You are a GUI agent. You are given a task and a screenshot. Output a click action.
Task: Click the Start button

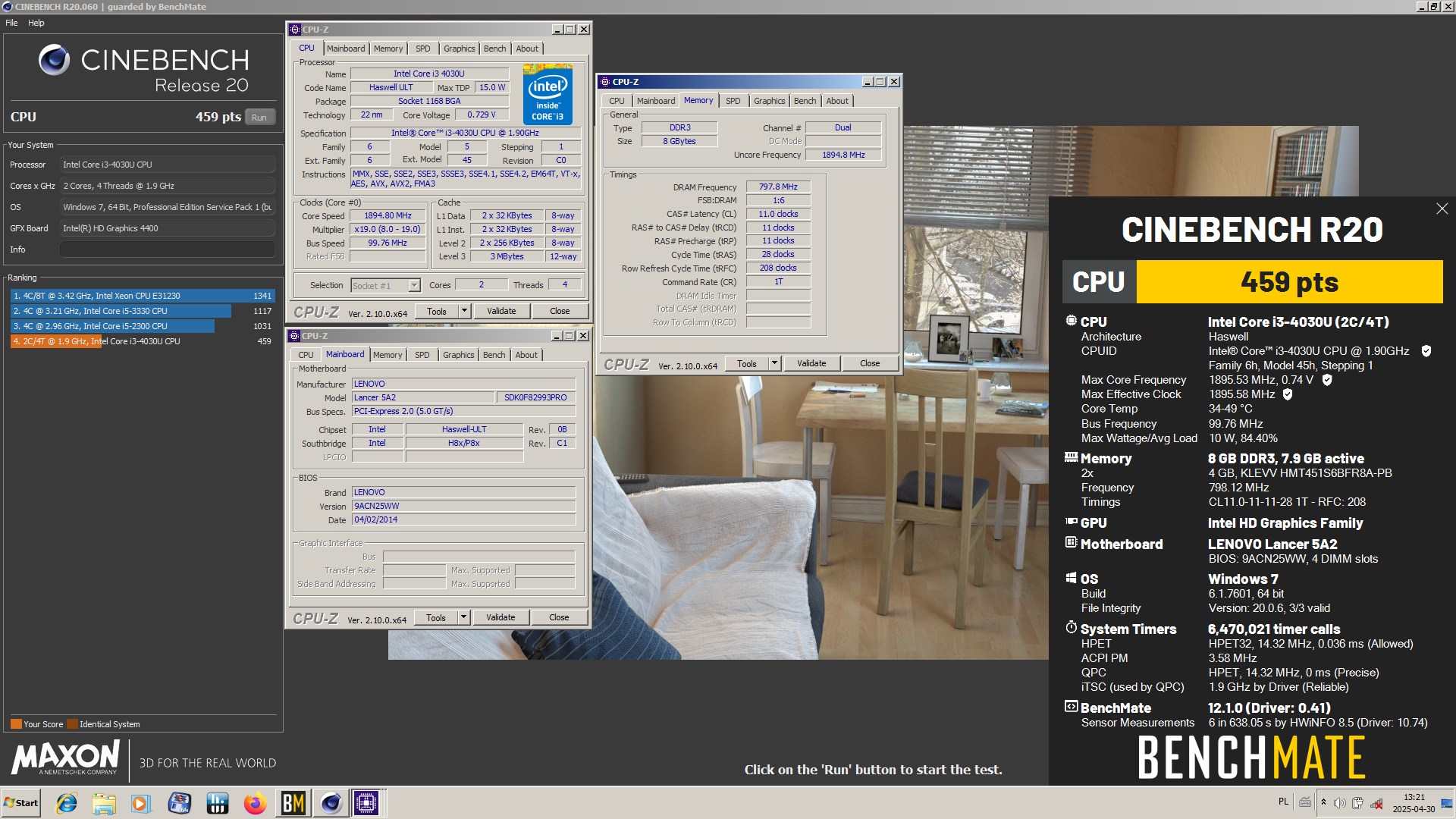pos(21,803)
